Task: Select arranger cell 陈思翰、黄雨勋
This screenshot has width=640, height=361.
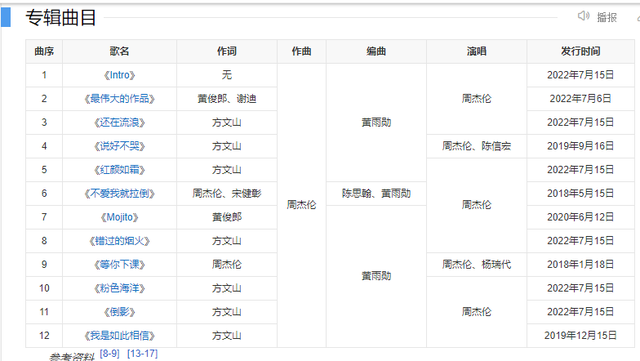Action: tap(376, 194)
